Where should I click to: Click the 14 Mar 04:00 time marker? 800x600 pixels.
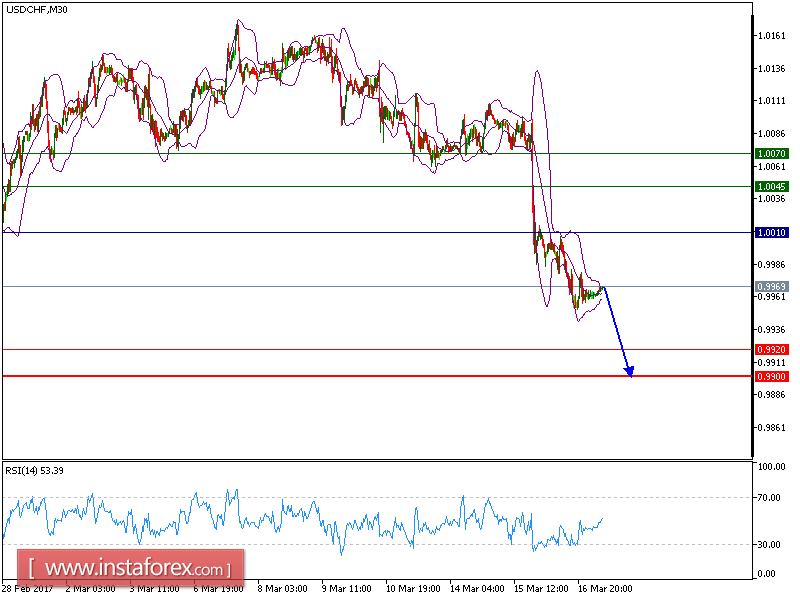point(477,589)
